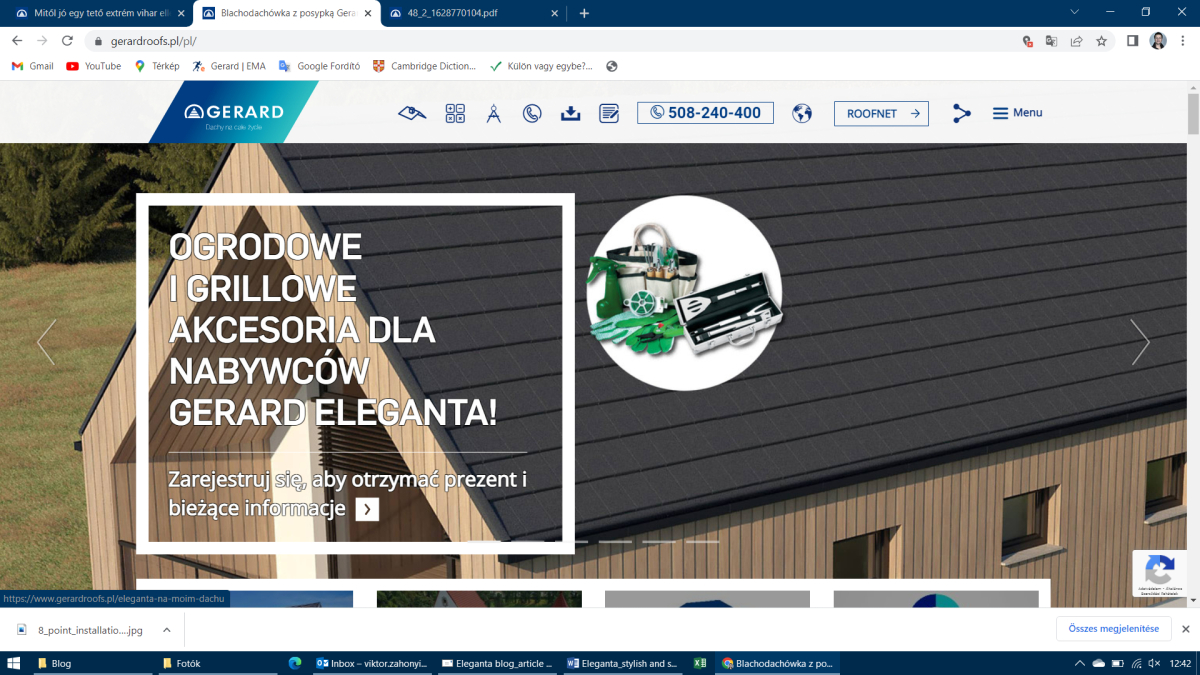Click the white arrow button after 'bieżące informacje'
Image resolution: width=1200 pixels, height=675 pixels.
pos(367,510)
